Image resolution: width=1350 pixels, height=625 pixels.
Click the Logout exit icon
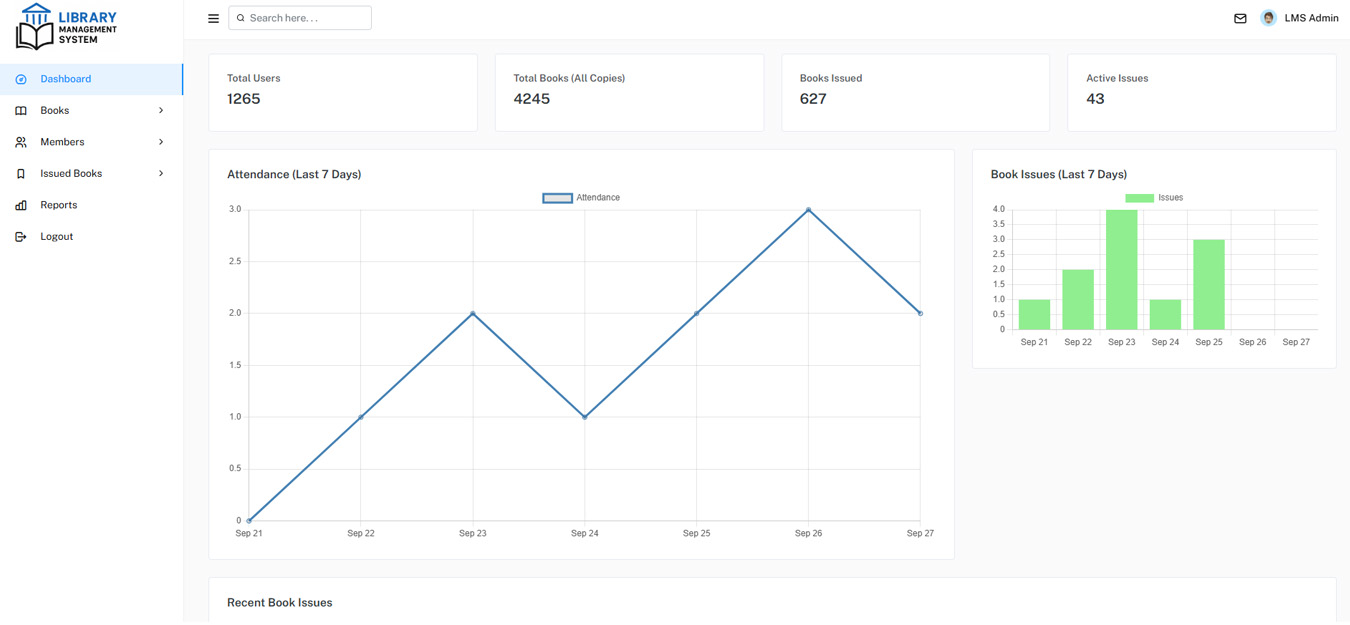(x=21, y=237)
